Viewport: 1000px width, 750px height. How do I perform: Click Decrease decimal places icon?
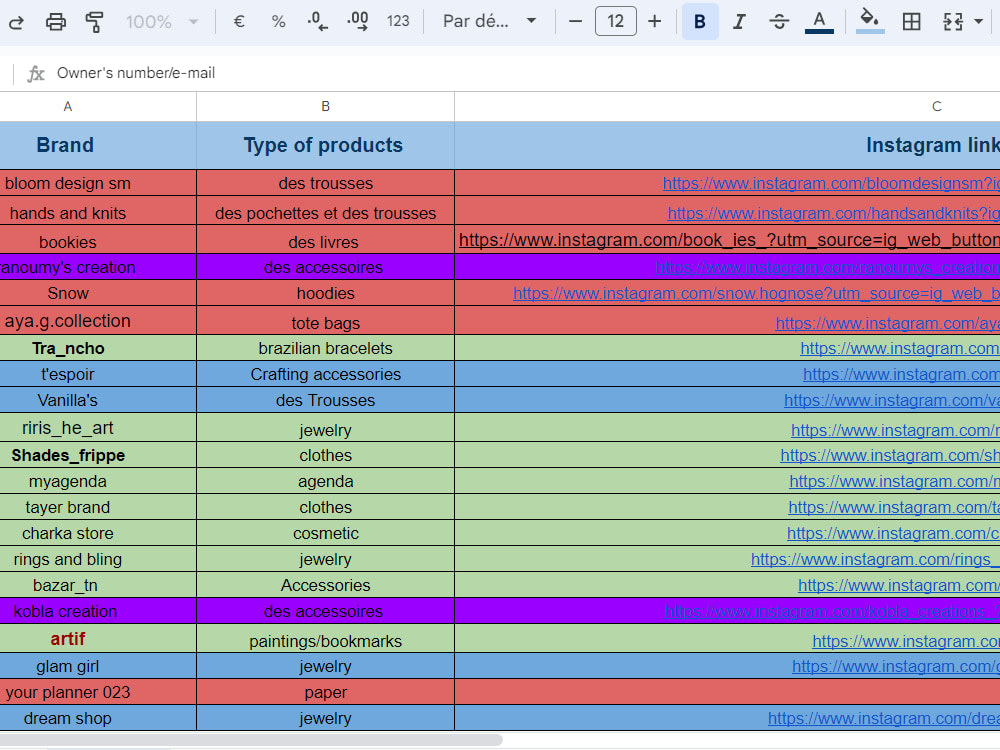tap(318, 22)
